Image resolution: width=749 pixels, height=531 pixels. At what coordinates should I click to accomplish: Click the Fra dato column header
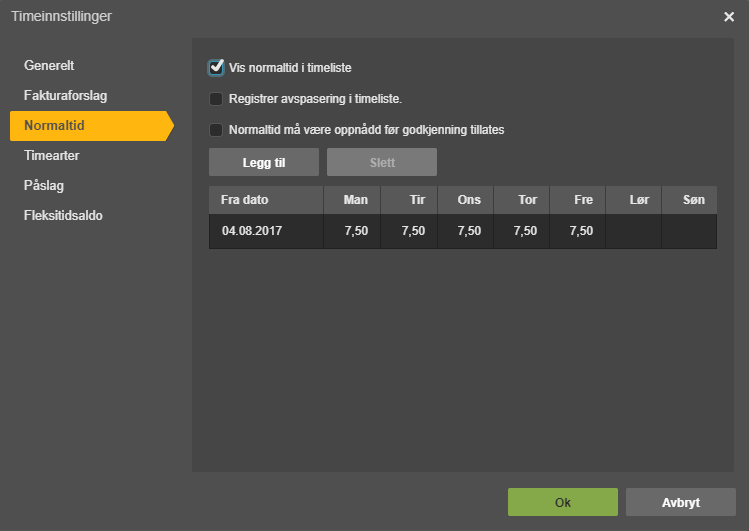(266, 200)
